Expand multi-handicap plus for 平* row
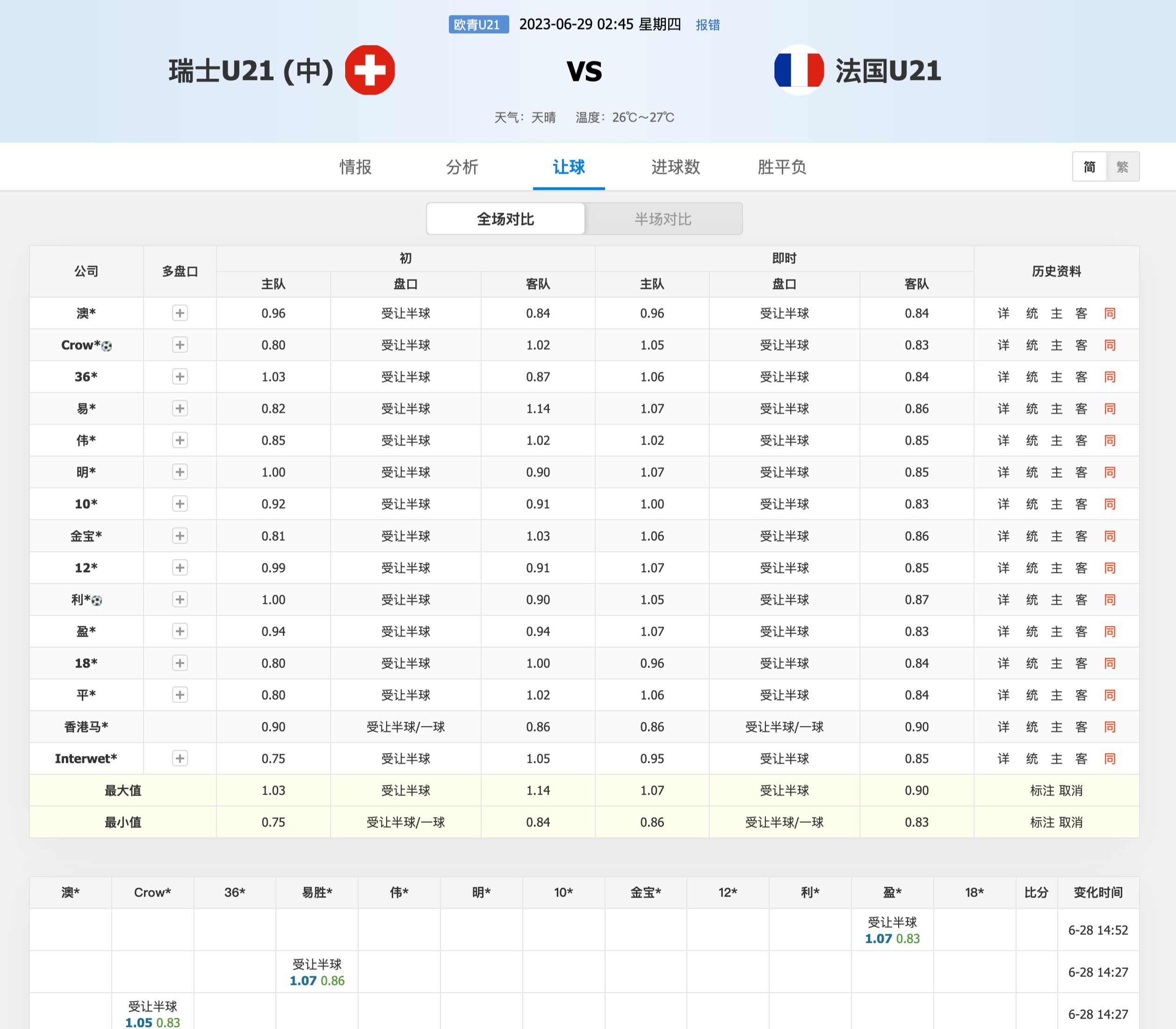Screen dimensions: 1176x1029 (x=180, y=695)
